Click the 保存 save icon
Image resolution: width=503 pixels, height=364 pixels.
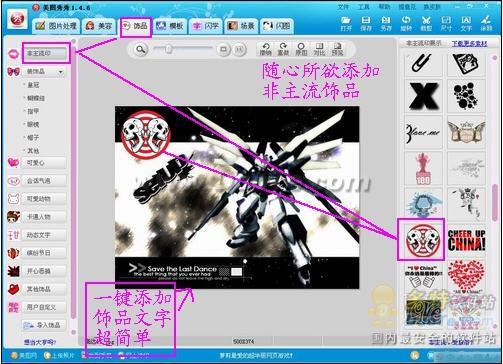[366, 23]
